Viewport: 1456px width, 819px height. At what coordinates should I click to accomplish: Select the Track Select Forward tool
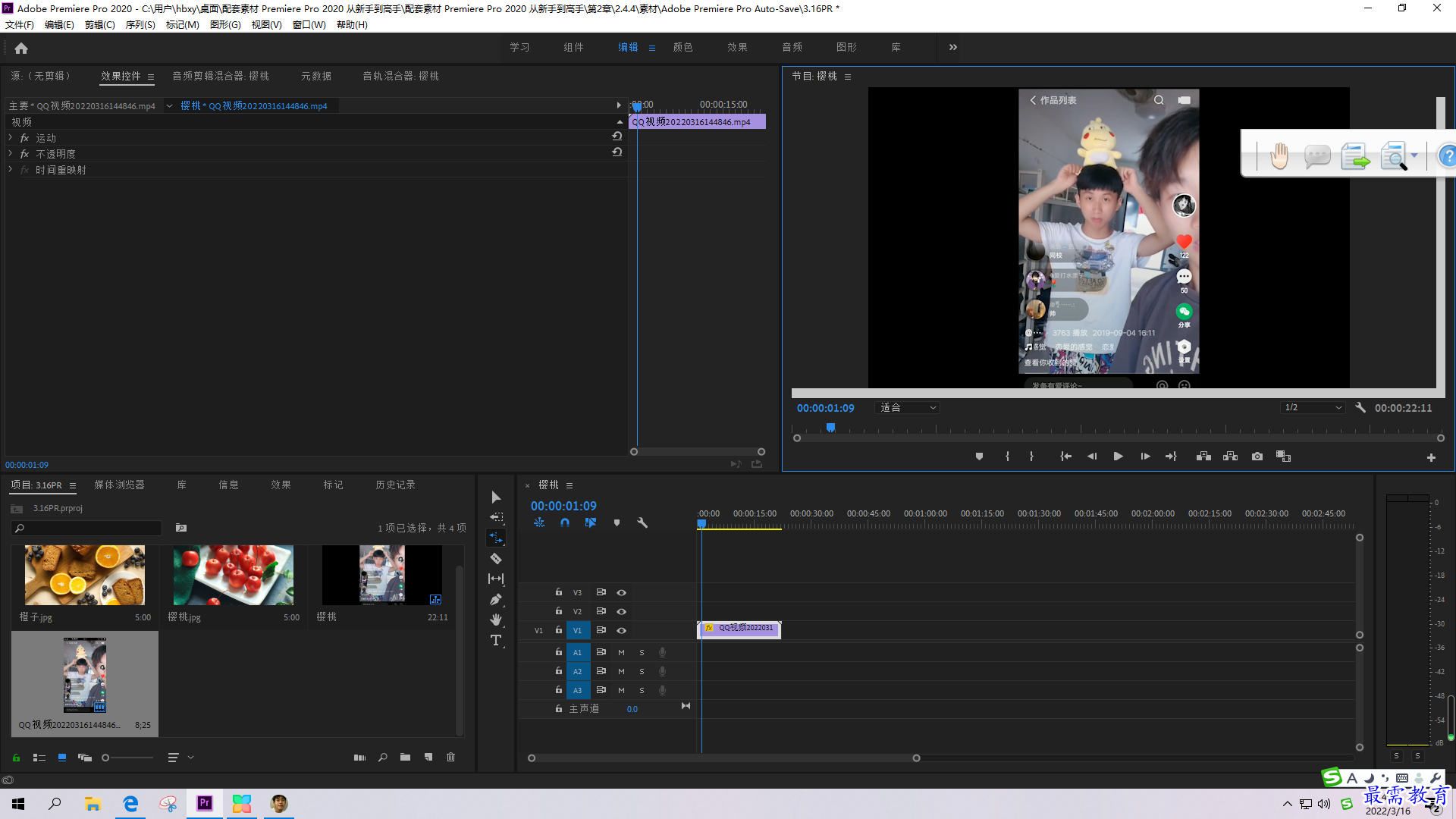point(496,517)
